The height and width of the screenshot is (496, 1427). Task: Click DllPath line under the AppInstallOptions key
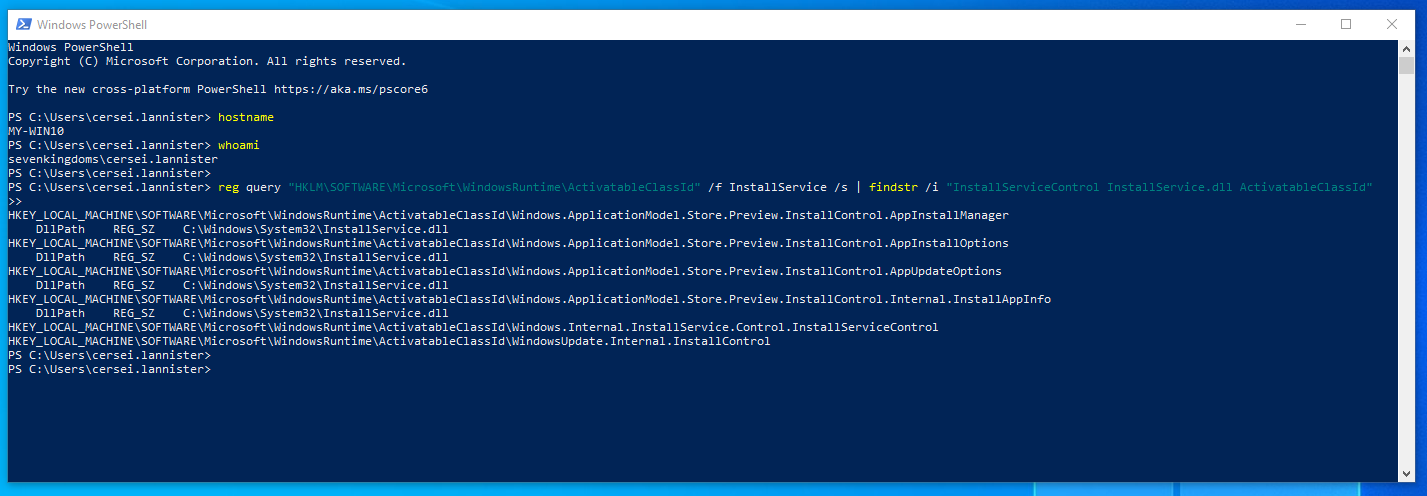[242, 257]
